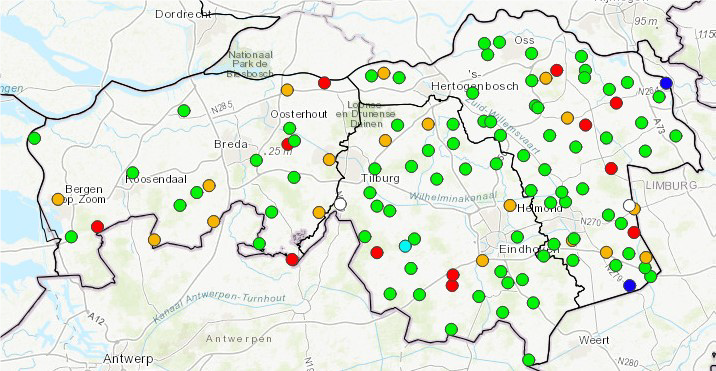This screenshot has width=716, height=371.
Task: Click the blue marker near the A73 road
Action: (666, 83)
